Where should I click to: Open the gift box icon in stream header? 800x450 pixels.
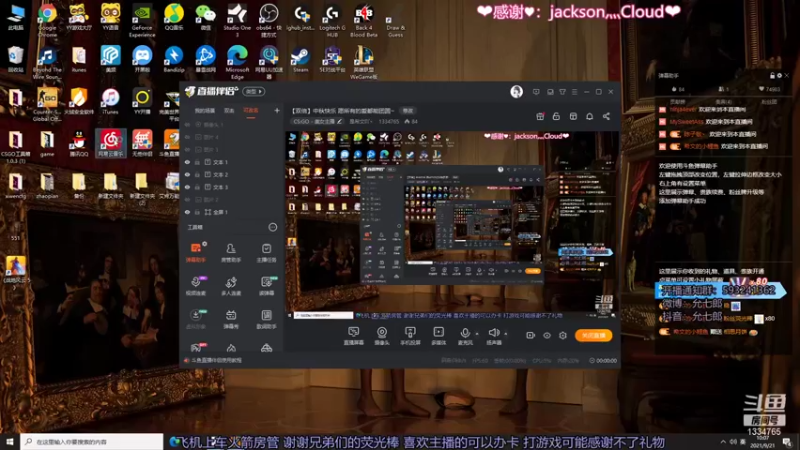[x=540, y=116]
